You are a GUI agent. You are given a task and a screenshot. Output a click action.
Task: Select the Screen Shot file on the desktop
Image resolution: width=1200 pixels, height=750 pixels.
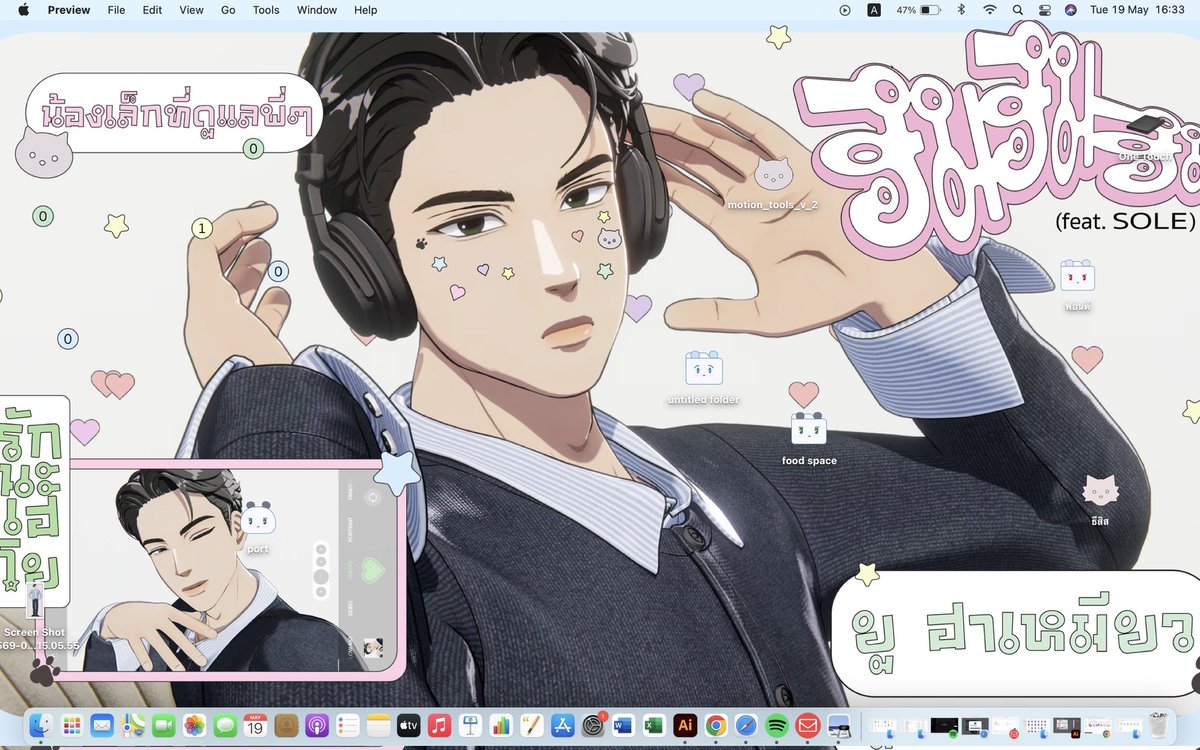coord(35,615)
